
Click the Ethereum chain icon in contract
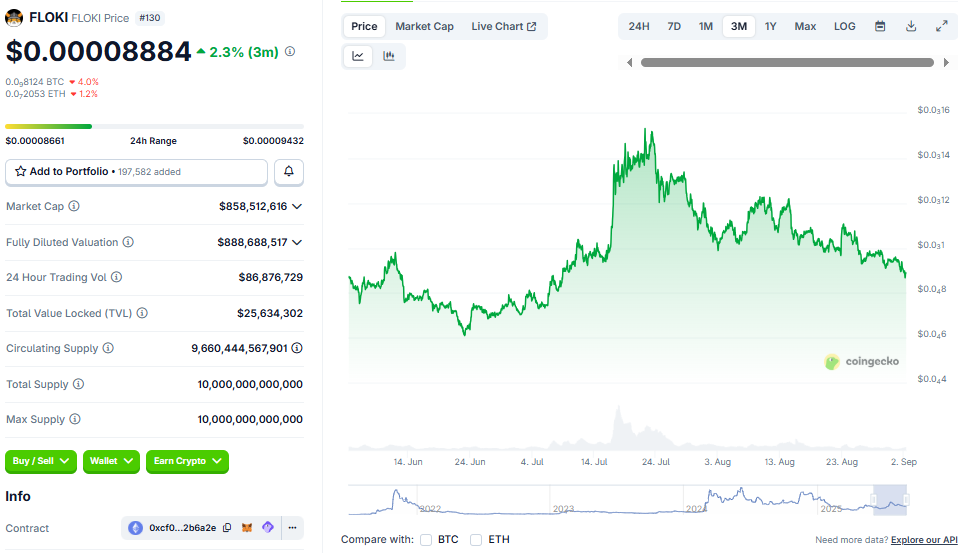(x=135, y=528)
